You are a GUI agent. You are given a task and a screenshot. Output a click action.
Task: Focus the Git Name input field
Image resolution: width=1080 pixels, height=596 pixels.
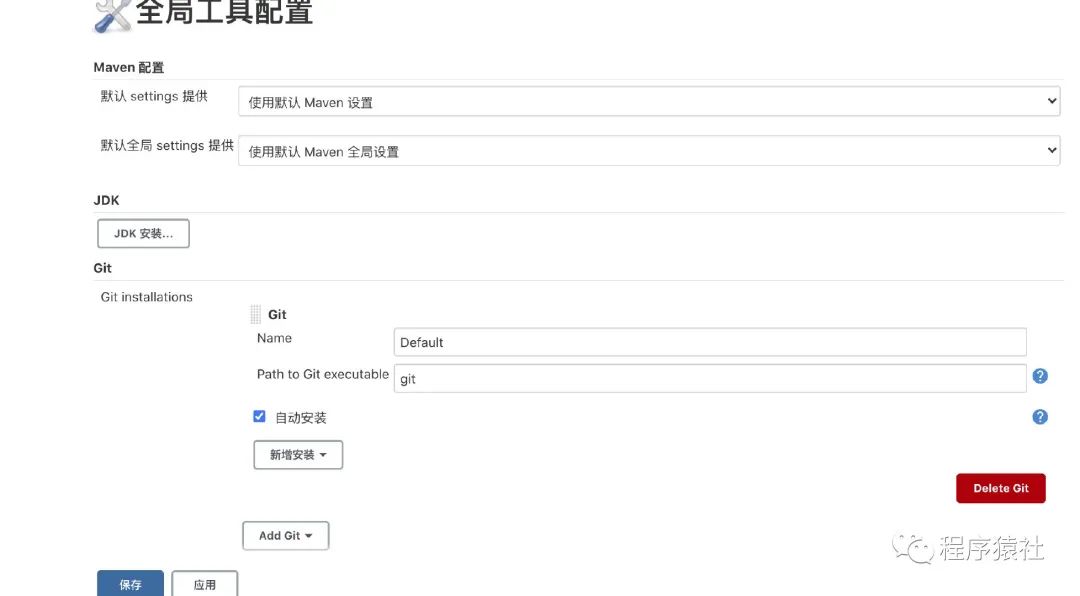[710, 342]
